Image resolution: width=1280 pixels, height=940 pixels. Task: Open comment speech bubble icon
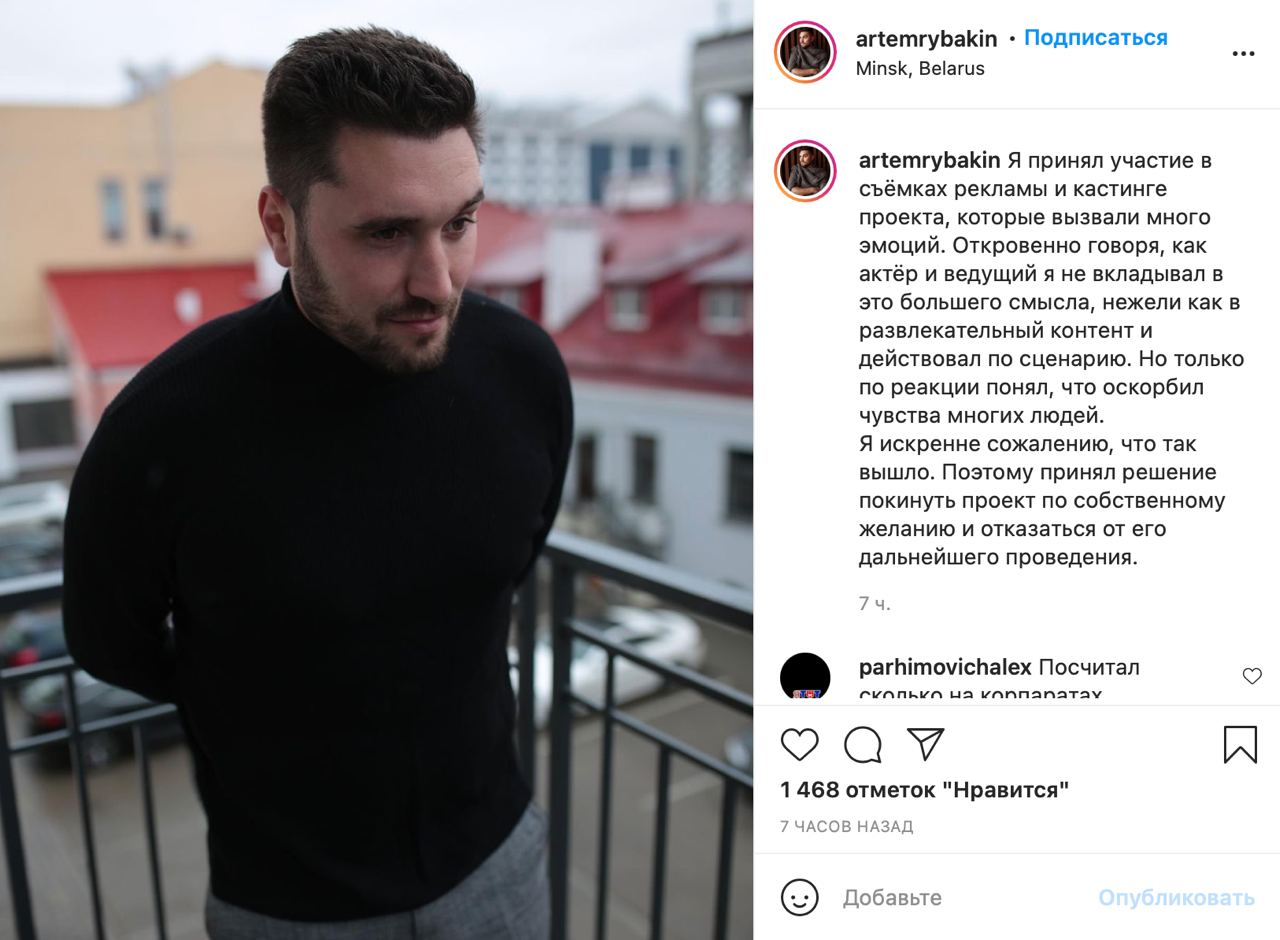click(862, 745)
